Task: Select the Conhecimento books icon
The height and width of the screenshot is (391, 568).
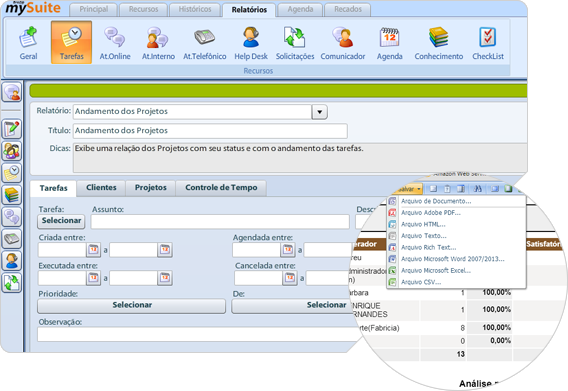Action: (439, 43)
